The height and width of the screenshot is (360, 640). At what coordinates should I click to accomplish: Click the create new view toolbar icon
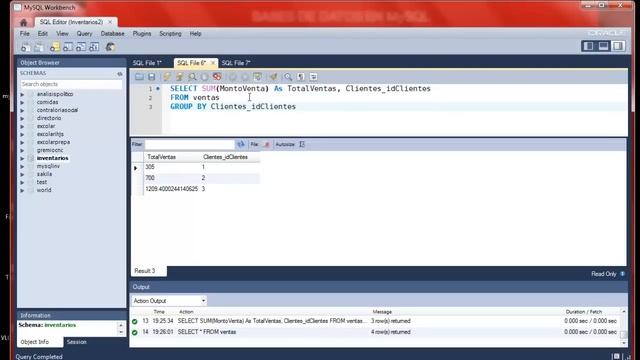tap(81, 47)
